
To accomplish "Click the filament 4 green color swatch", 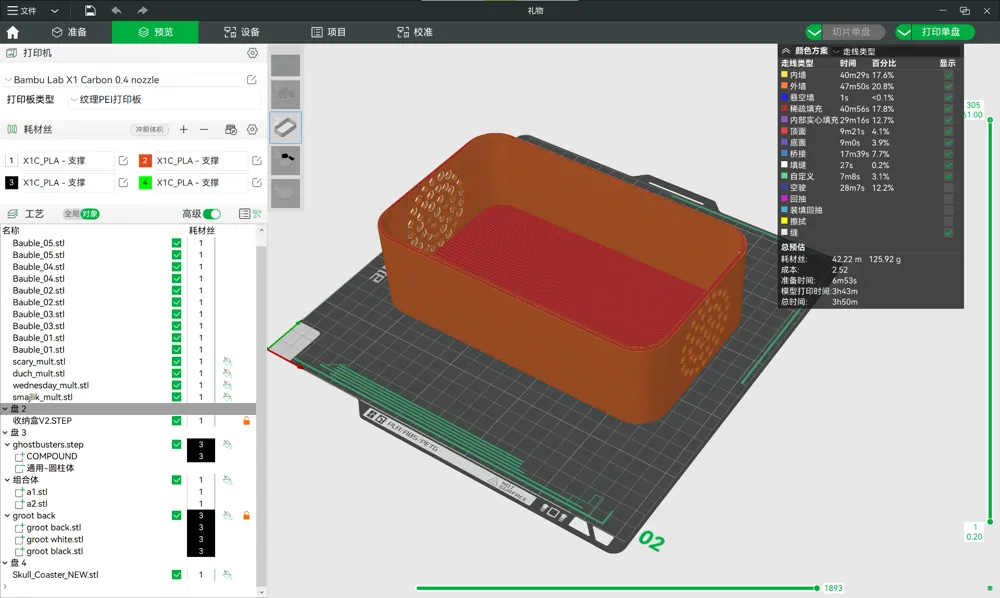I will pos(145,182).
